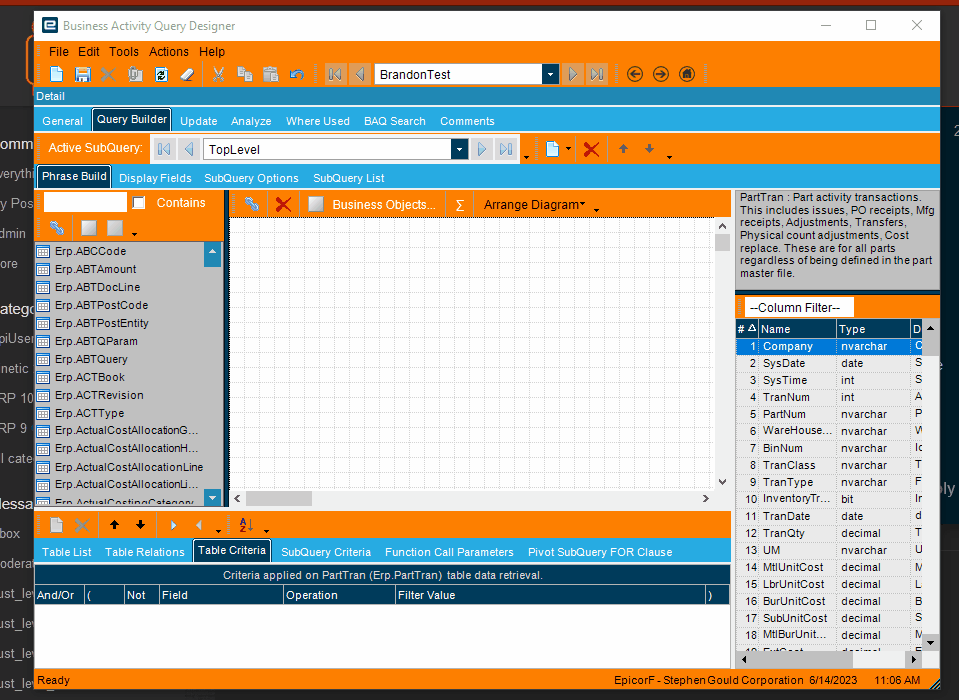Click red X delete icon in diagram toolbar
The height and width of the screenshot is (700, 959).
pos(283,204)
